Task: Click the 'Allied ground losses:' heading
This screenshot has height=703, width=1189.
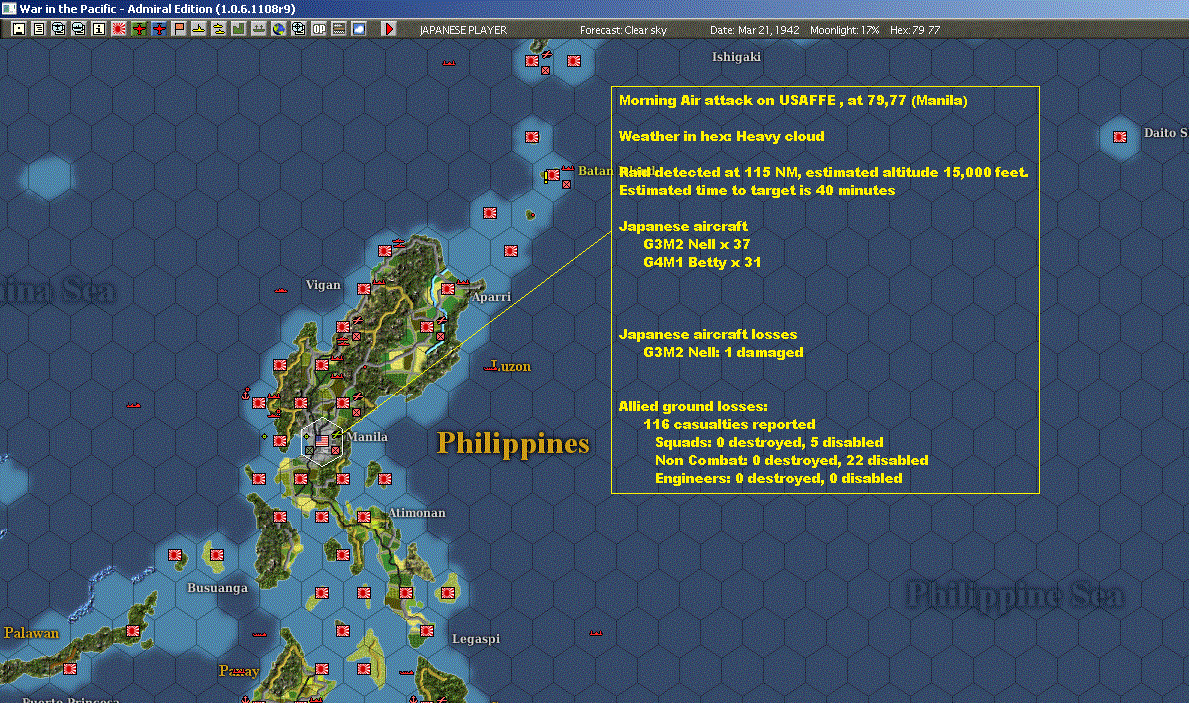Action: [x=693, y=406]
